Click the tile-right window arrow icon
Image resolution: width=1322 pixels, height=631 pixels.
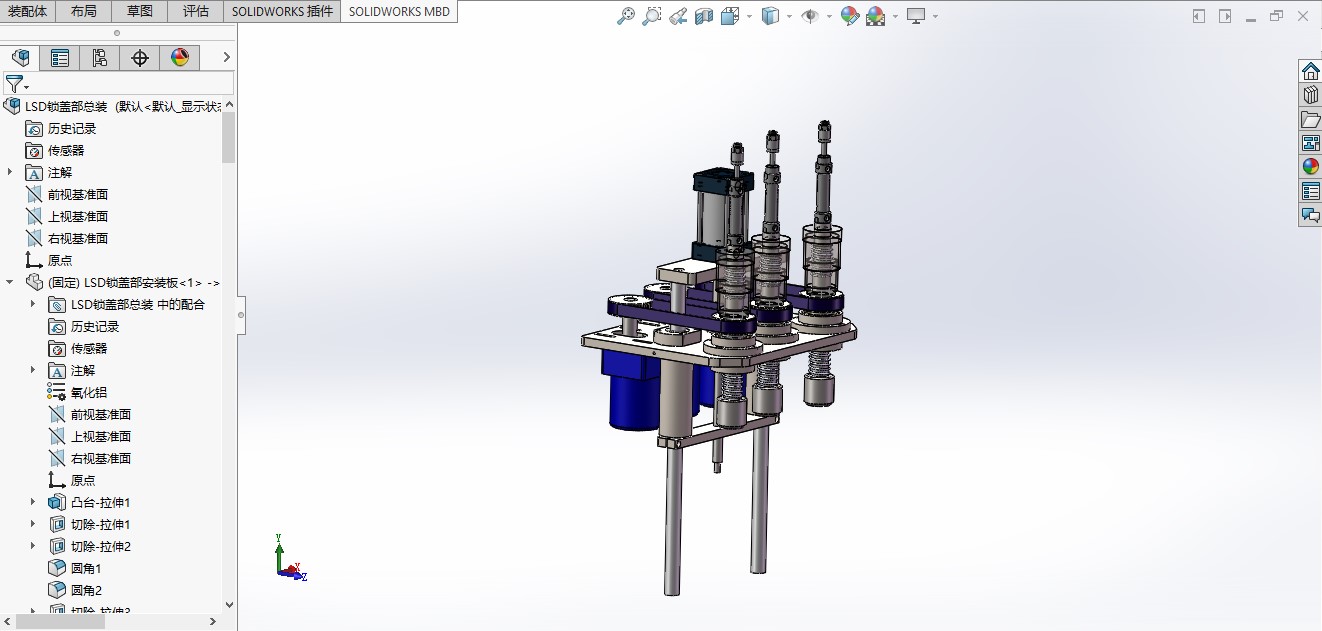click(x=1225, y=16)
